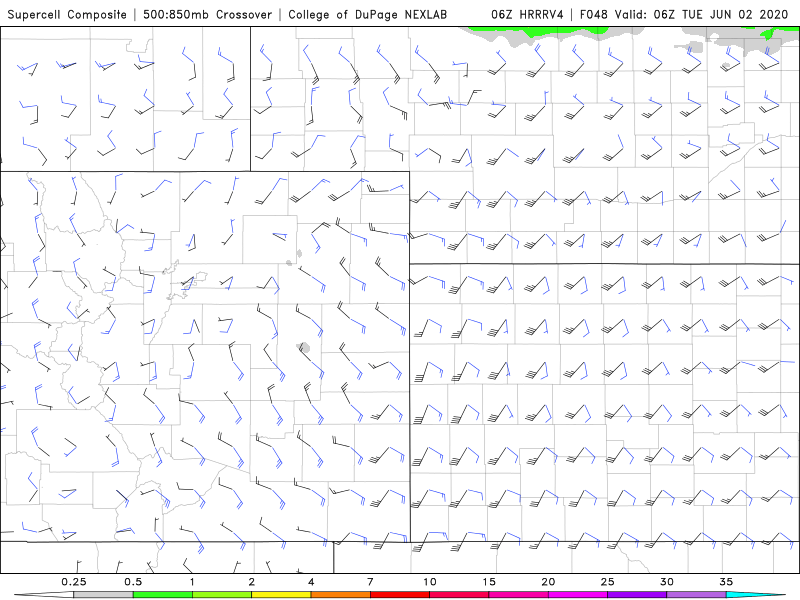Click the legend value 35
This screenshot has width=800, height=600.
727,582
